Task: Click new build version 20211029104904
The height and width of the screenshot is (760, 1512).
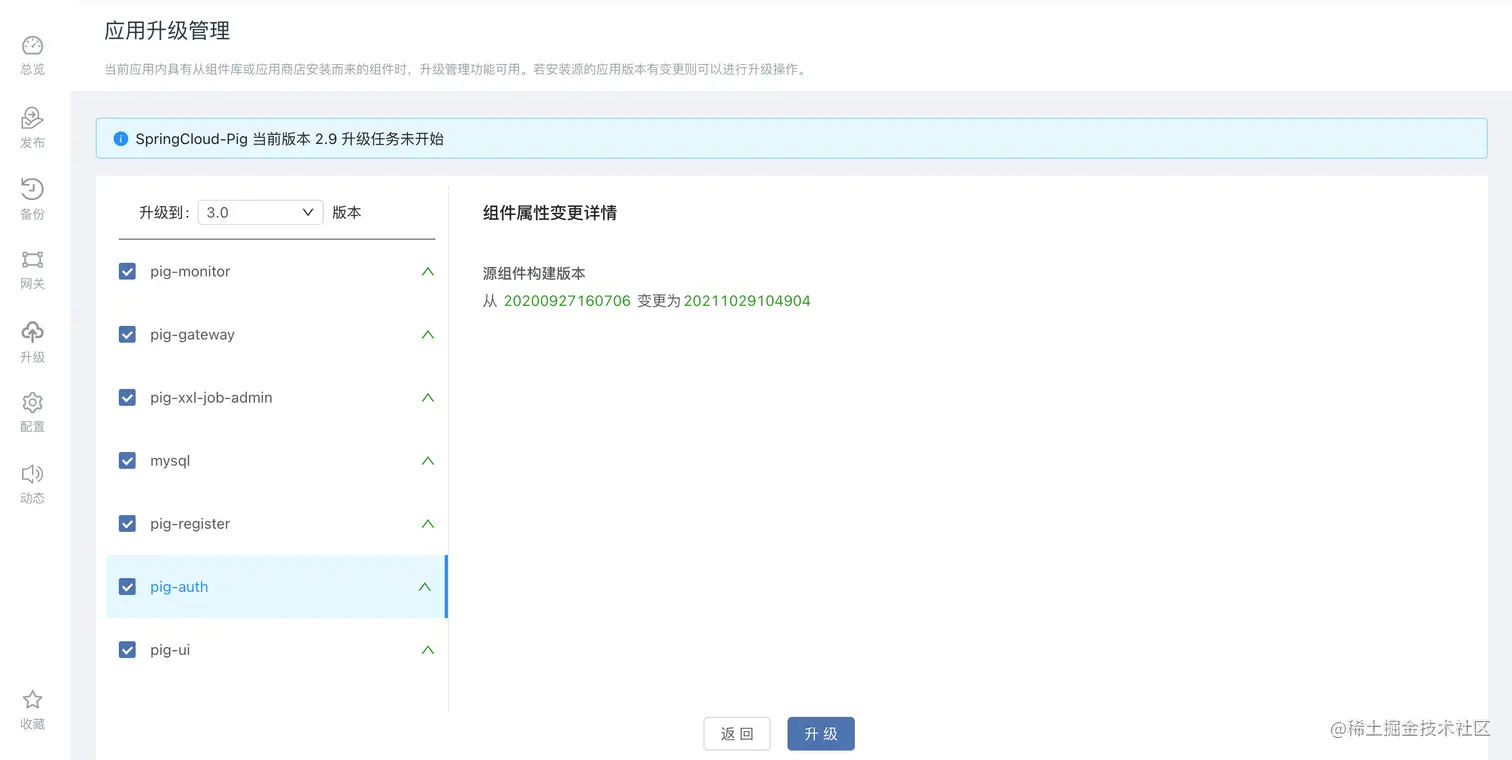Action: tap(747, 300)
